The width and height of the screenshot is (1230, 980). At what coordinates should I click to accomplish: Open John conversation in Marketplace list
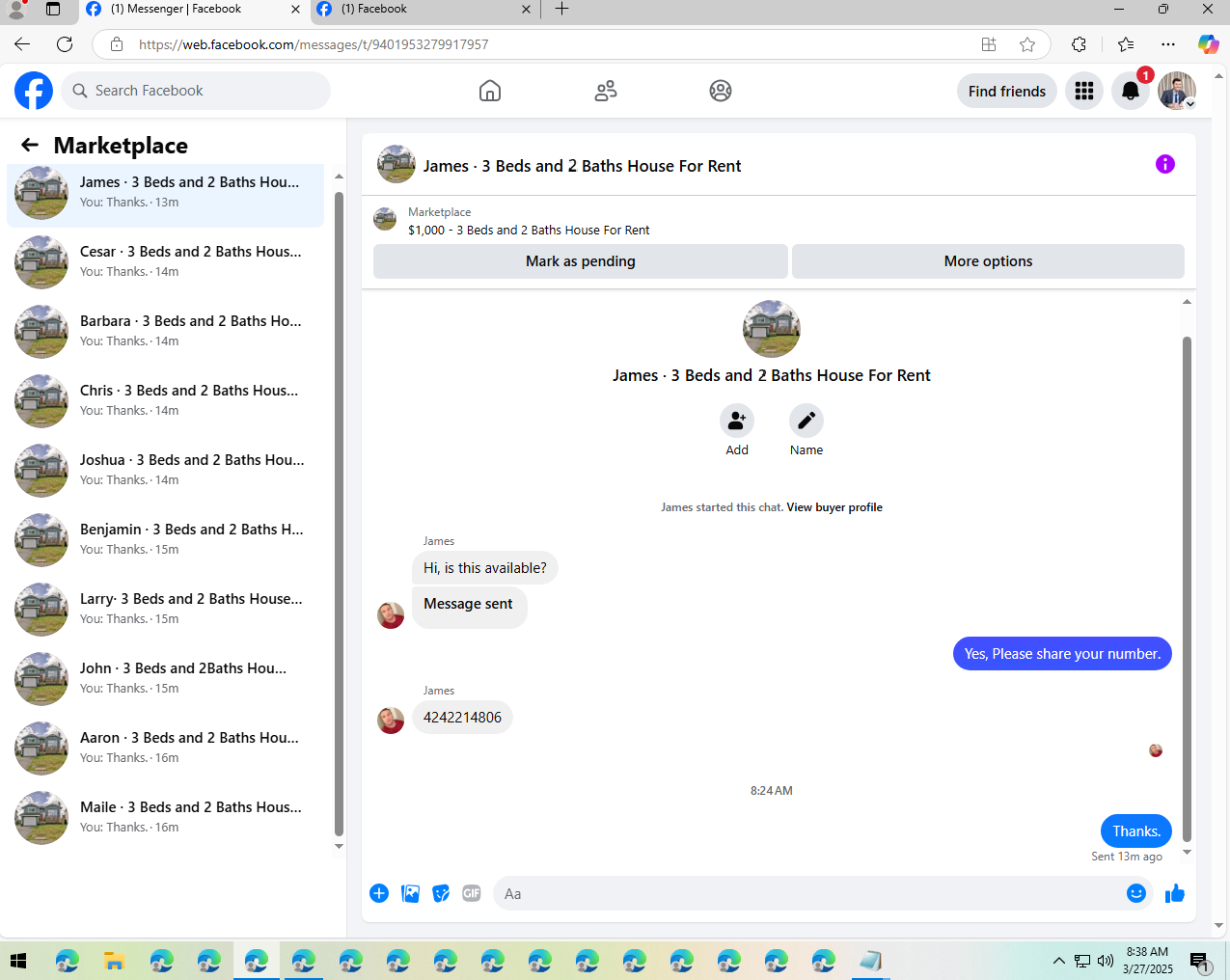(166, 679)
